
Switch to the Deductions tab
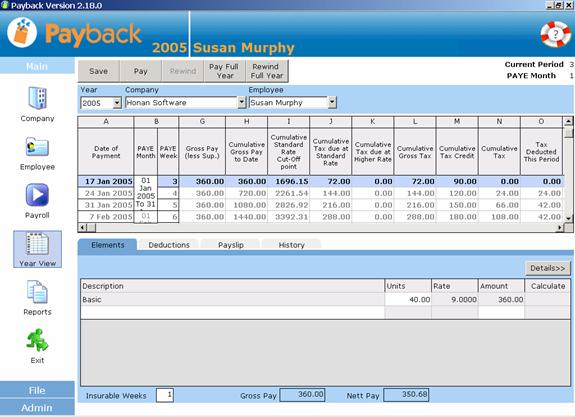[169, 245]
